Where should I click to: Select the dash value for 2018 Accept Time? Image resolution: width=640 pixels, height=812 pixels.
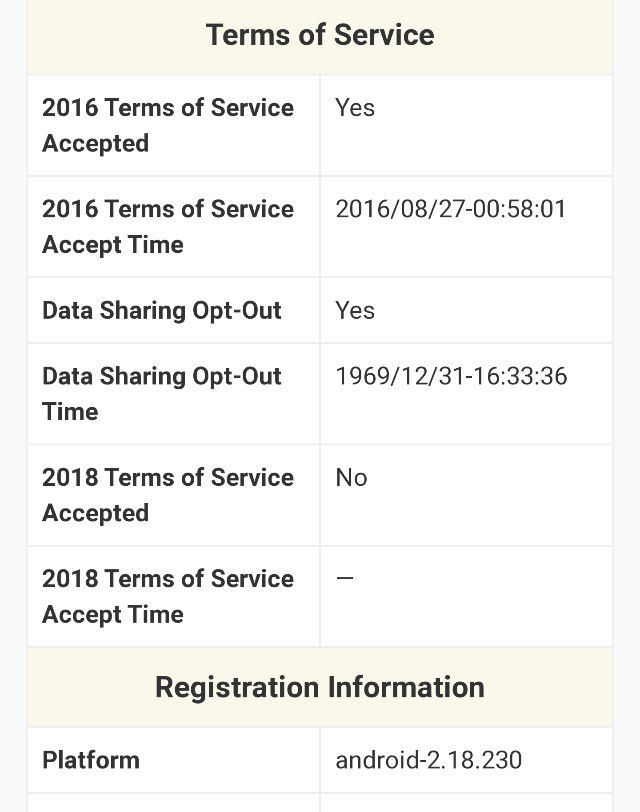[x=345, y=577]
